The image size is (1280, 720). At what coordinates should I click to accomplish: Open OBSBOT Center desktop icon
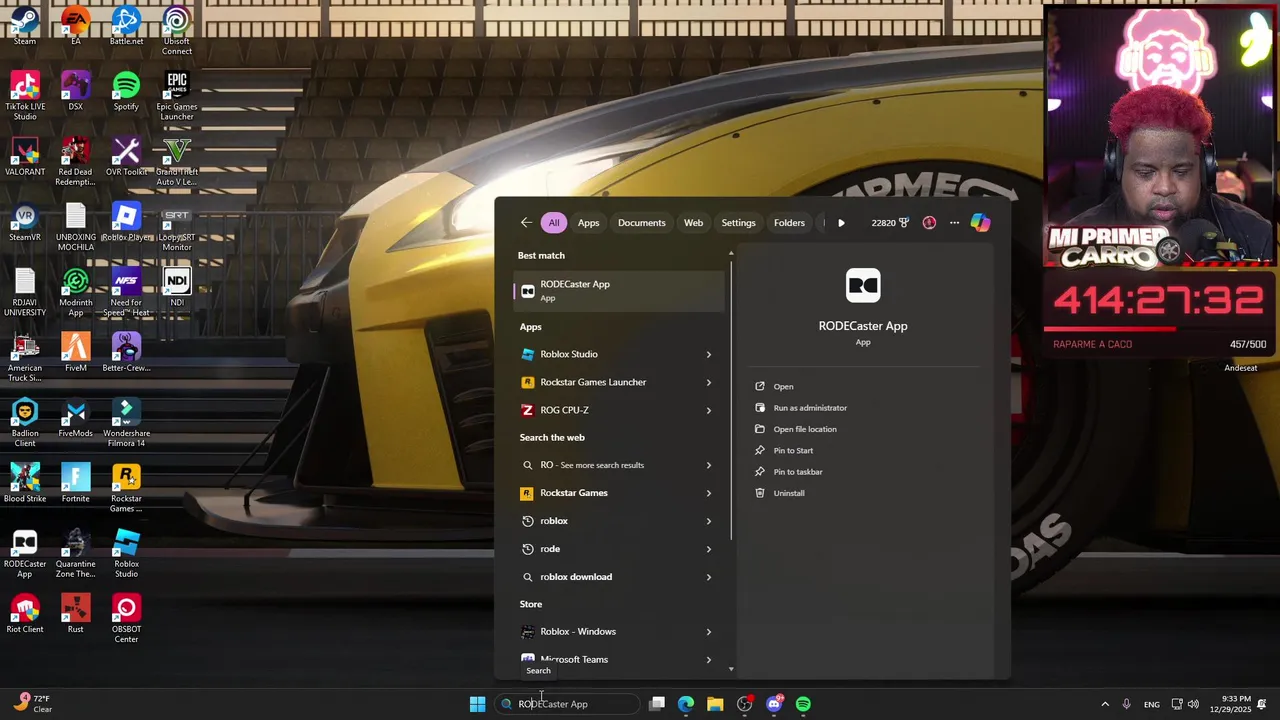point(126,619)
